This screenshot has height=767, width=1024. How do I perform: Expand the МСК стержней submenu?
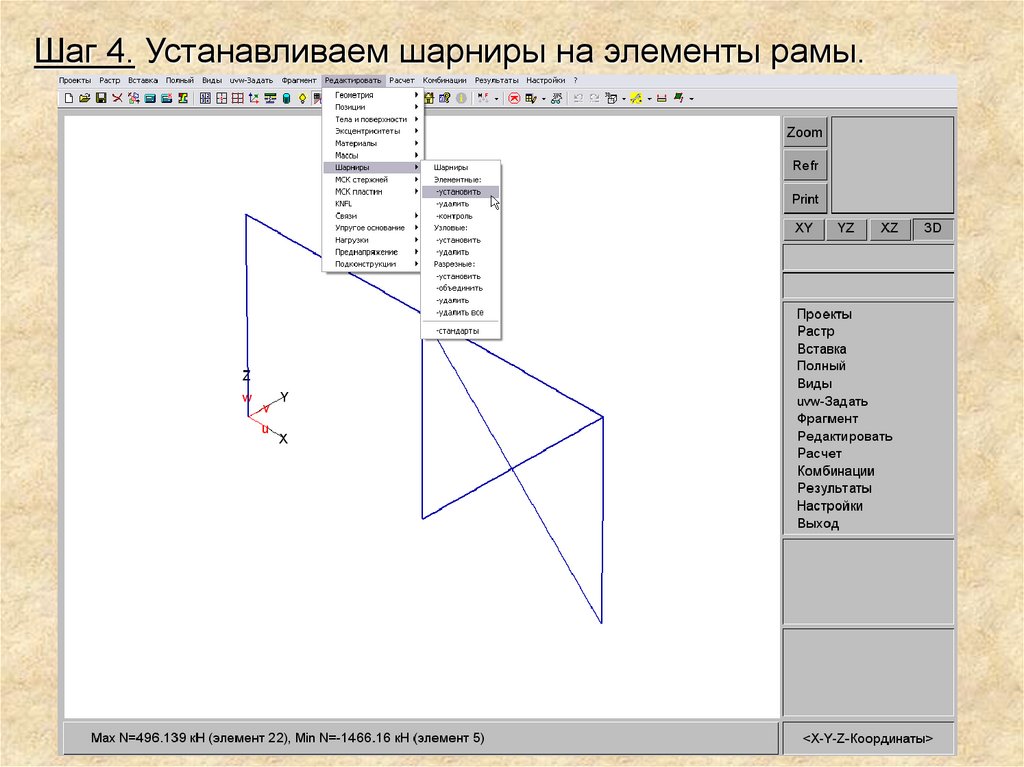(x=373, y=179)
